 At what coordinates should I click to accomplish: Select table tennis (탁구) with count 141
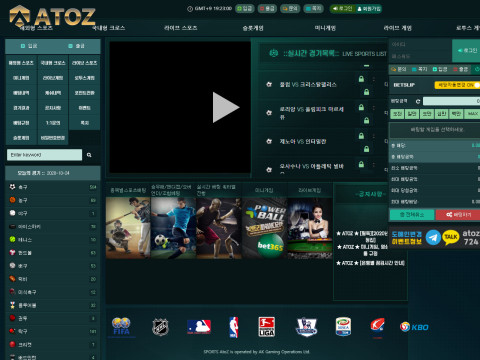pos(53,331)
